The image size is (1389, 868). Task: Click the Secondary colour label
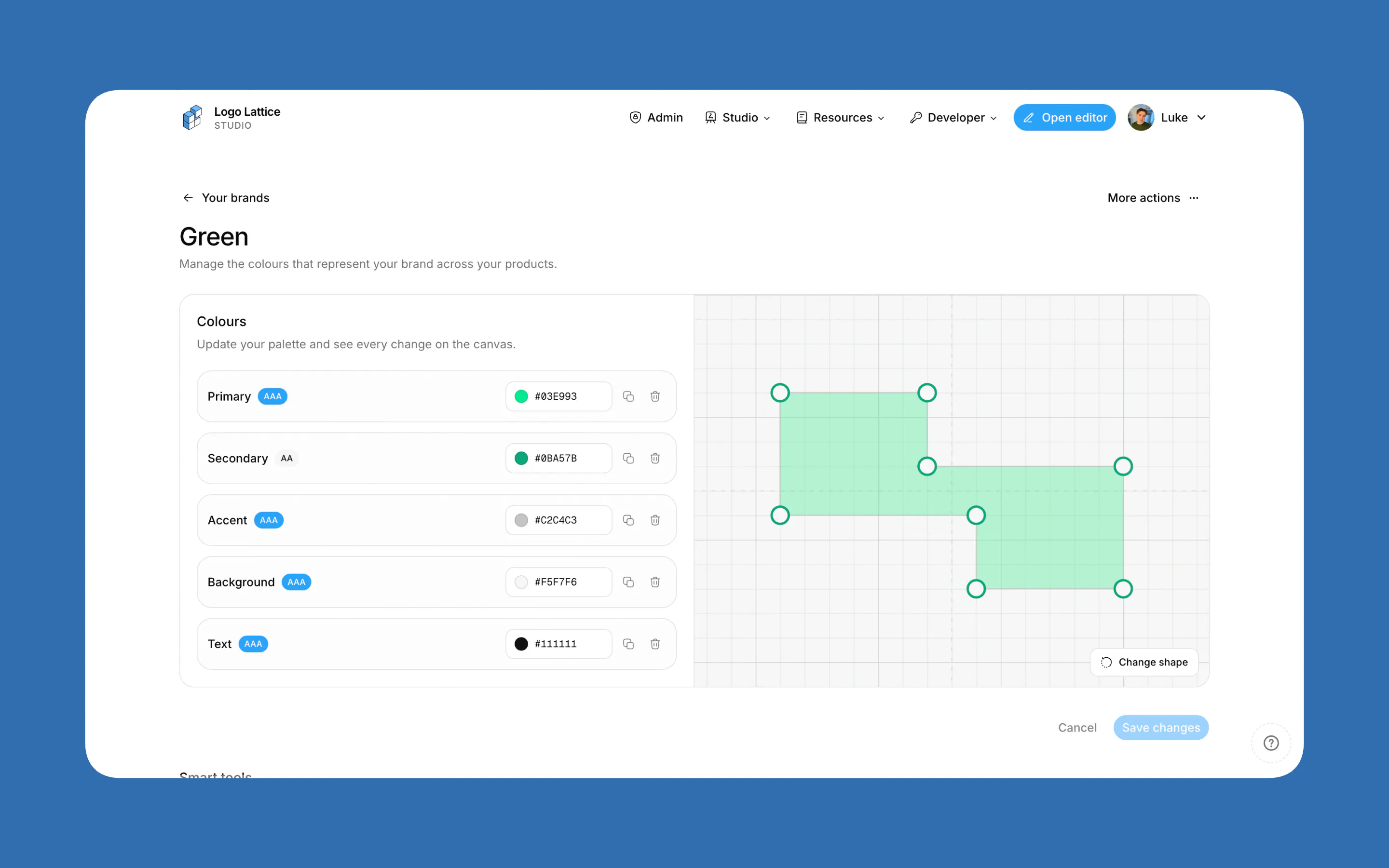(238, 459)
